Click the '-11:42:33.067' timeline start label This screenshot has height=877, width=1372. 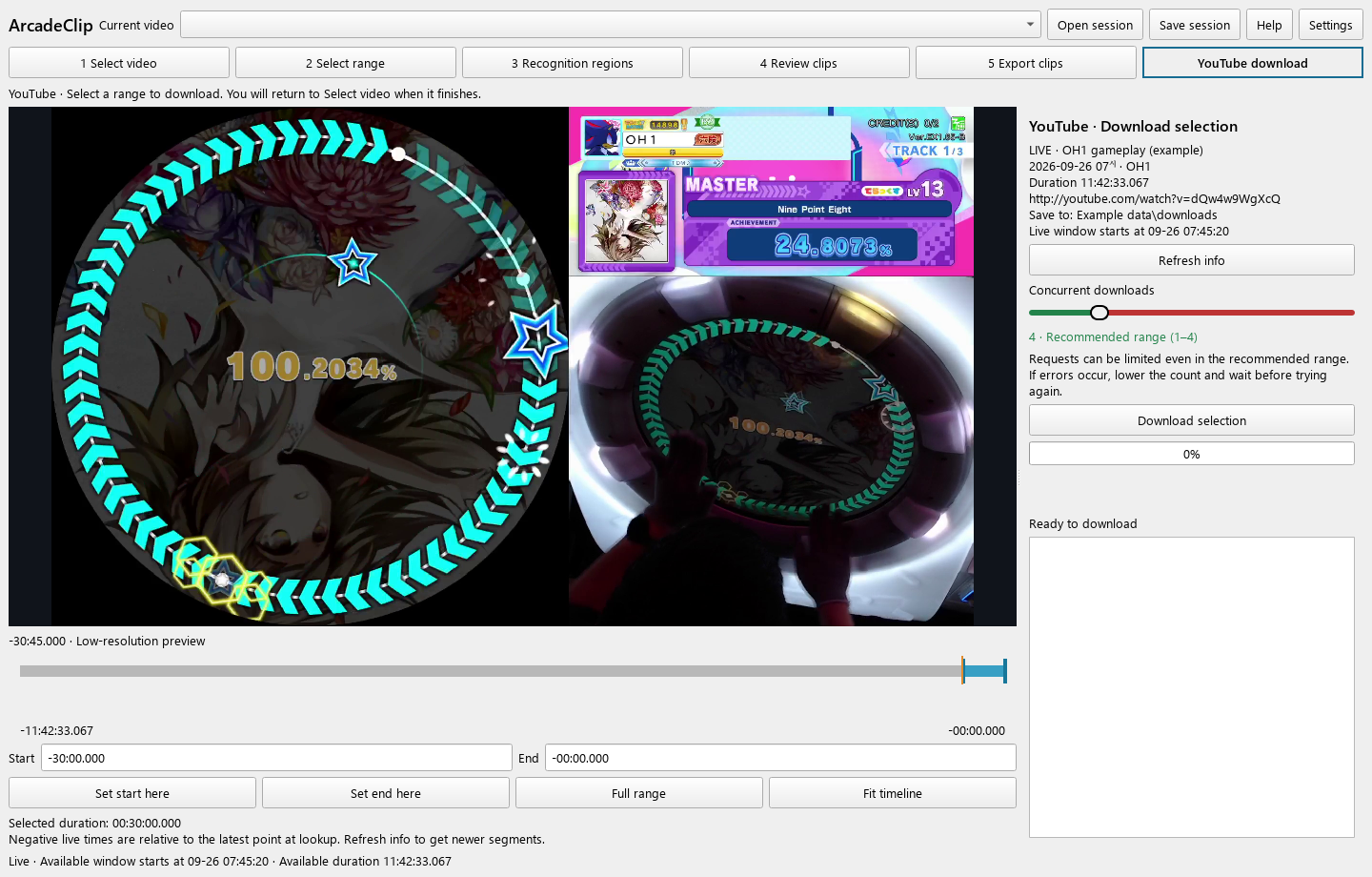coord(56,730)
